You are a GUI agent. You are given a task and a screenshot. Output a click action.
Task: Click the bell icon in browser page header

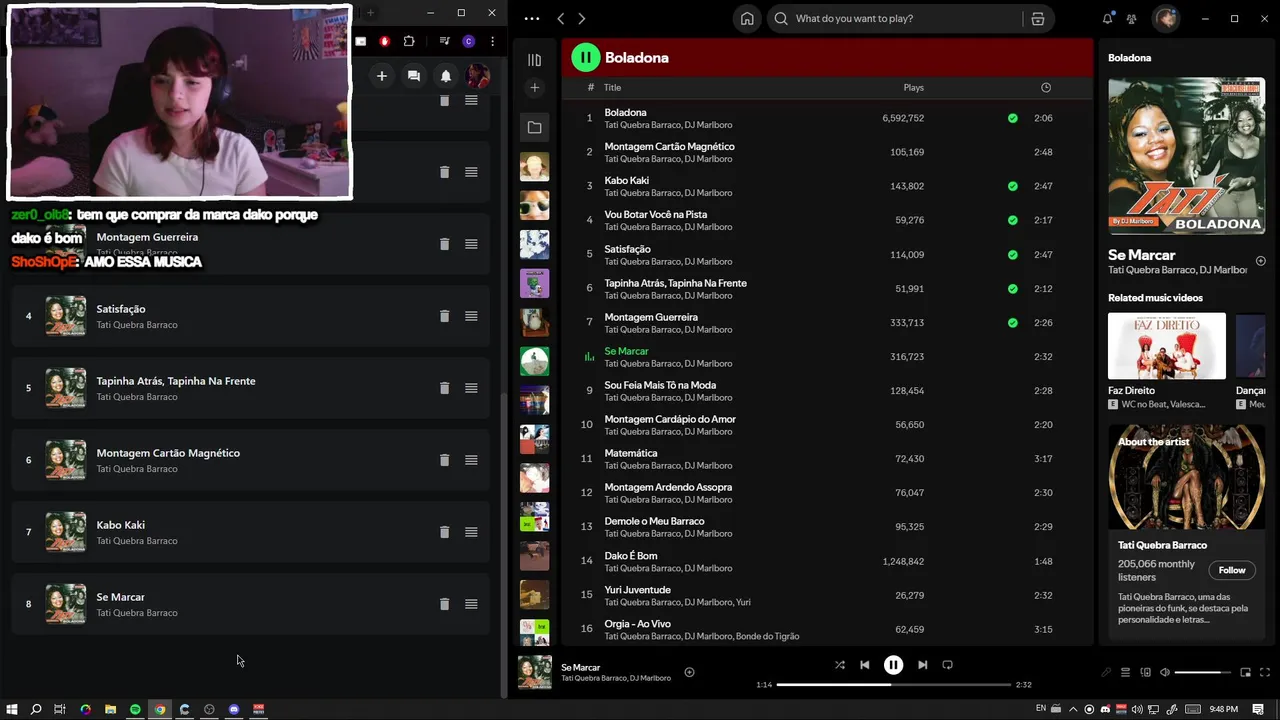[446, 76]
